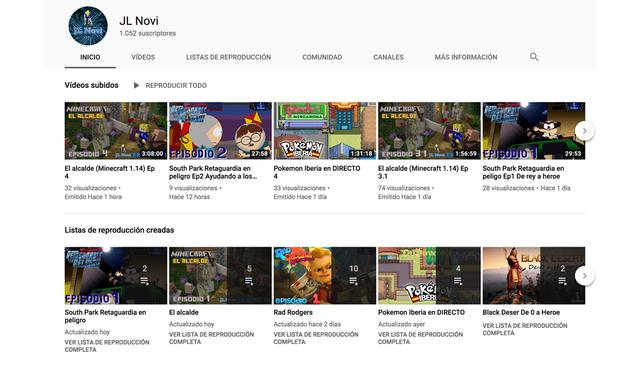The height and width of the screenshot is (368, 640).
Task: Click 'Actualizado ayer' under Pokemon Iberia playlist
Action: 401,324
